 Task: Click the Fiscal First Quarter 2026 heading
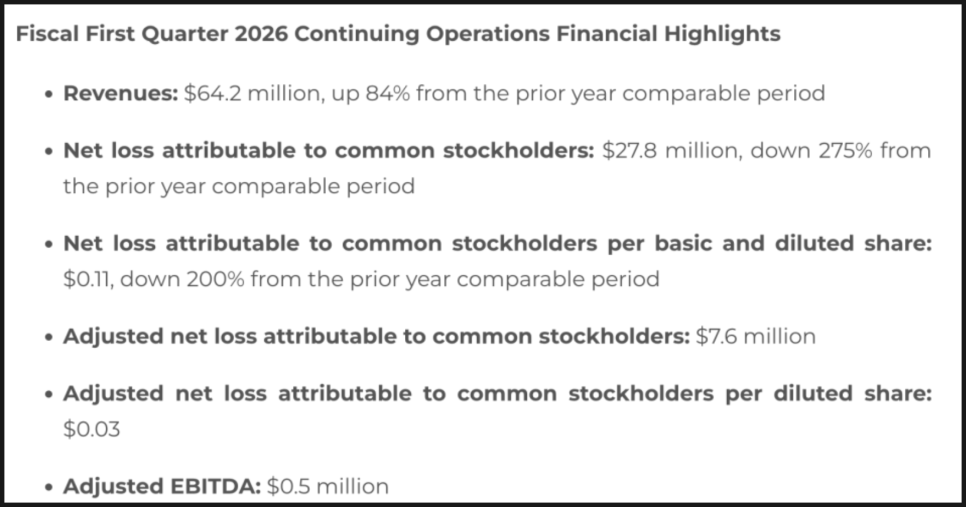(x=396, y=34)
